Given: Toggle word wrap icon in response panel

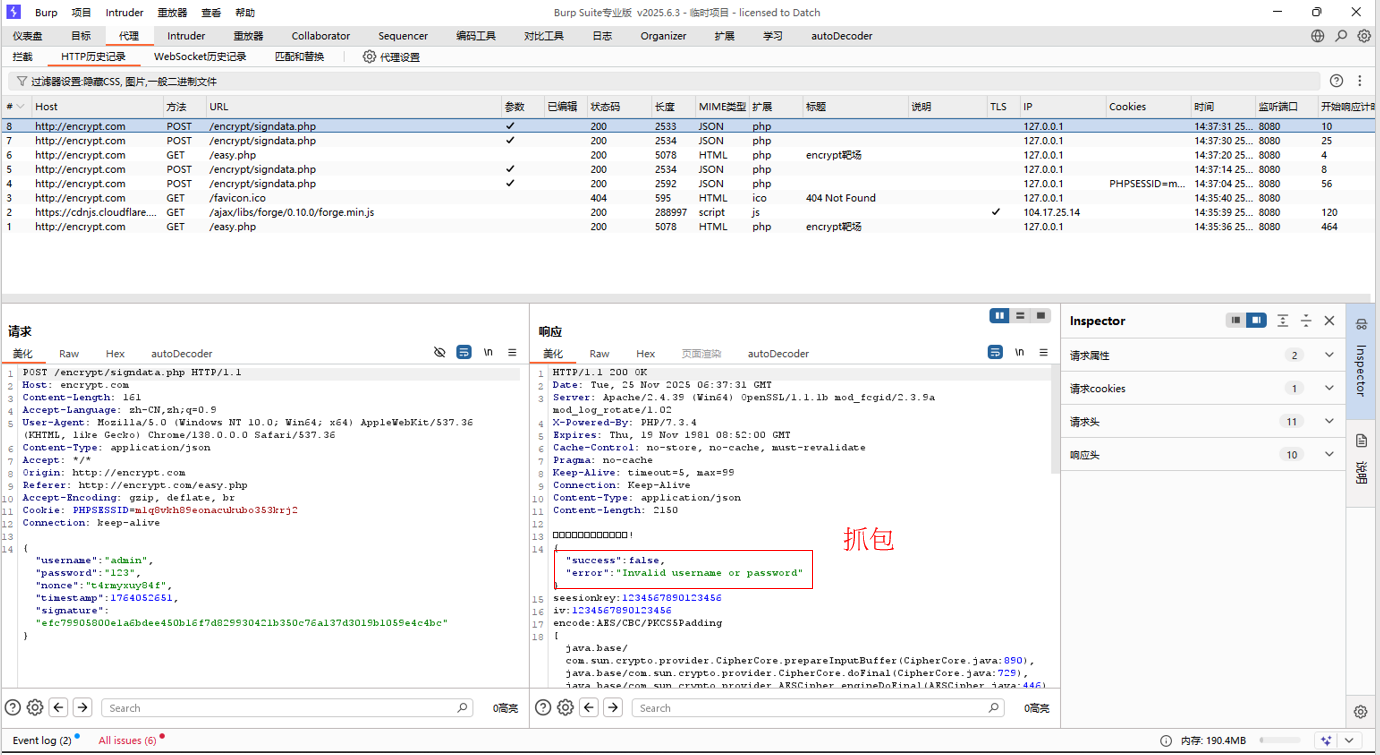Looking at the screenshot, I should pyautogui.click(x=995, y=352).
